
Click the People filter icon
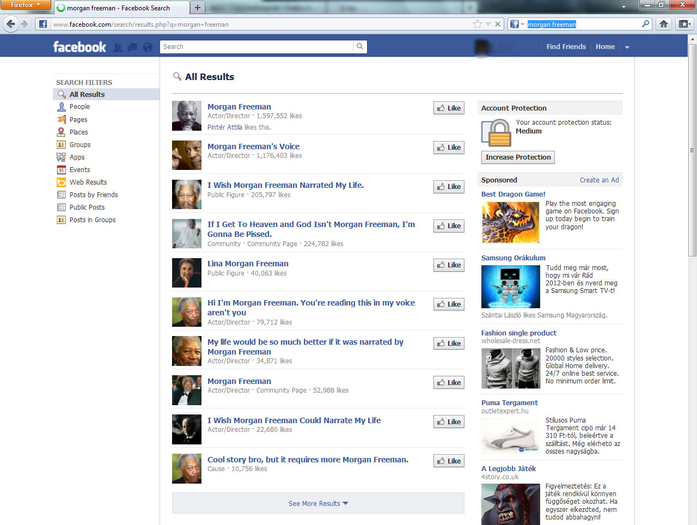pyautogui.click(x=61, y=107)
